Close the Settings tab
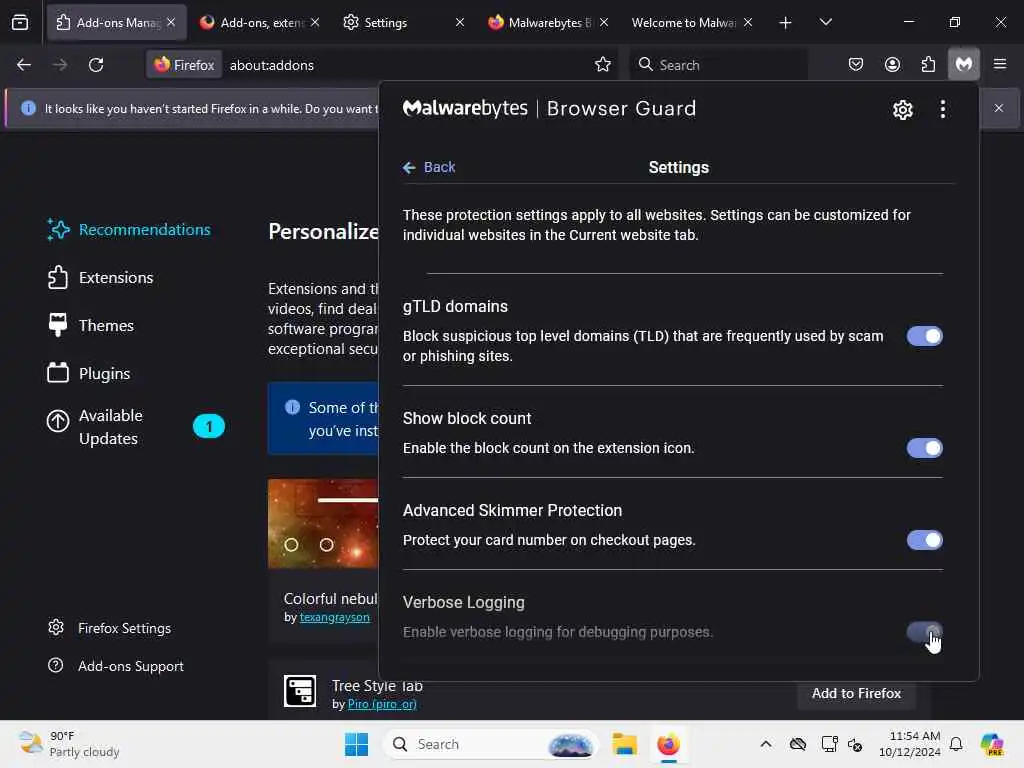This screenshot has width=1024, height=768. (x=460, y=22)
